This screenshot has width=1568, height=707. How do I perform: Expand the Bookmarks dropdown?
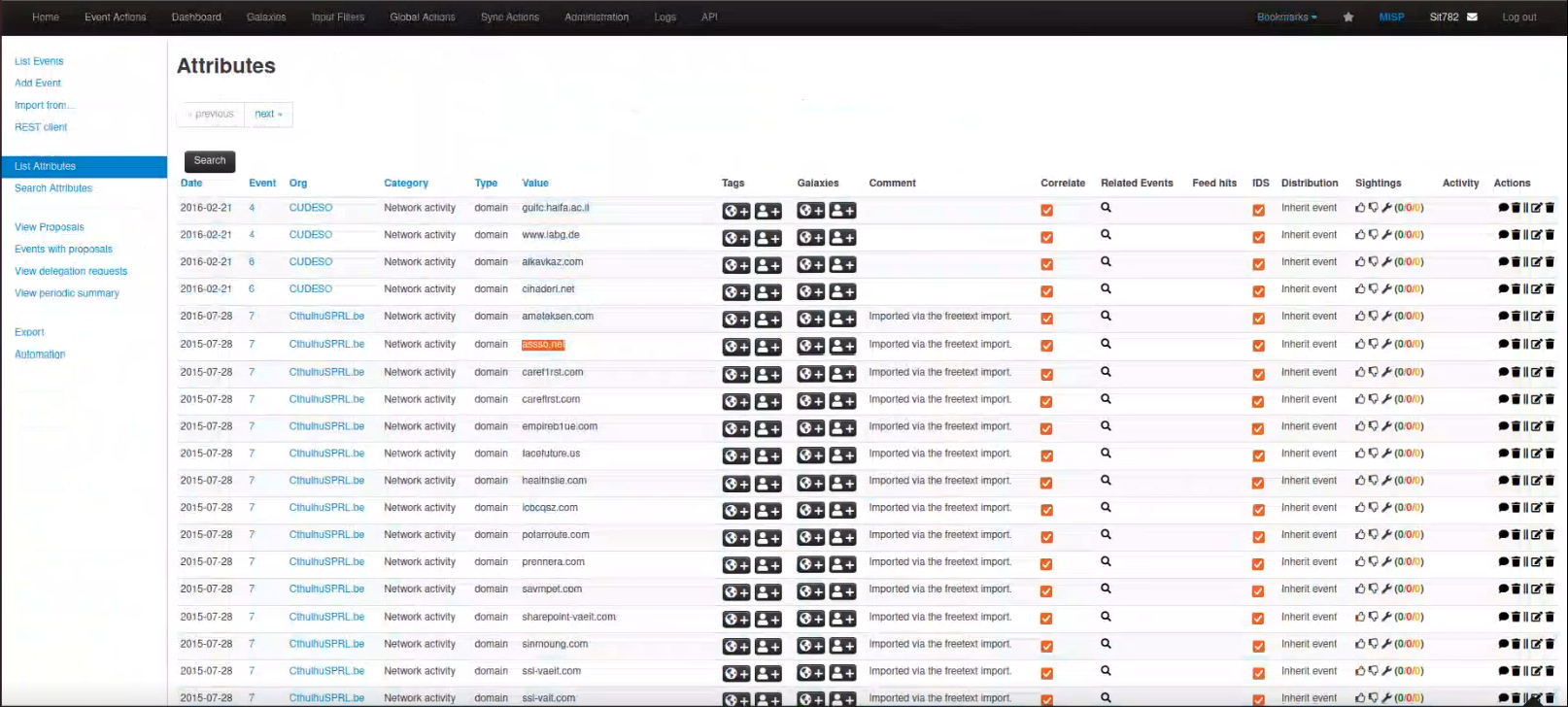point(1286,17)
